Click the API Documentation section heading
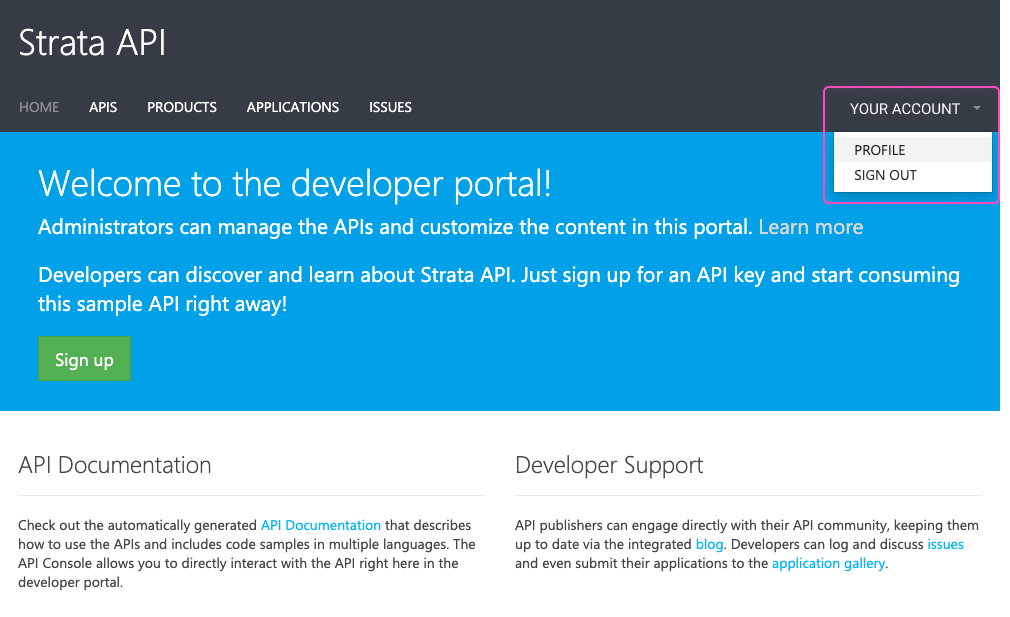Viewport: 1010px width, 617px height. click(x=114, y=465)
